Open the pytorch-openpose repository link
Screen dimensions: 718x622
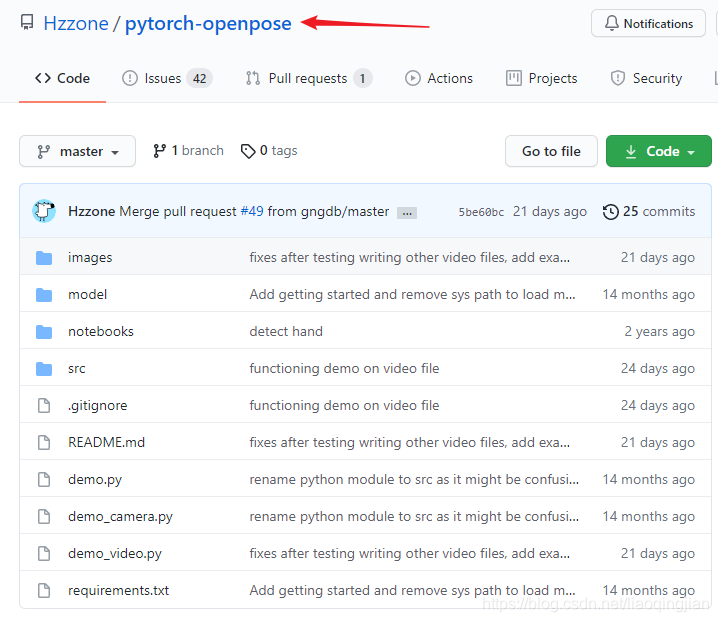pyautogui.click(x=208, y=23)
